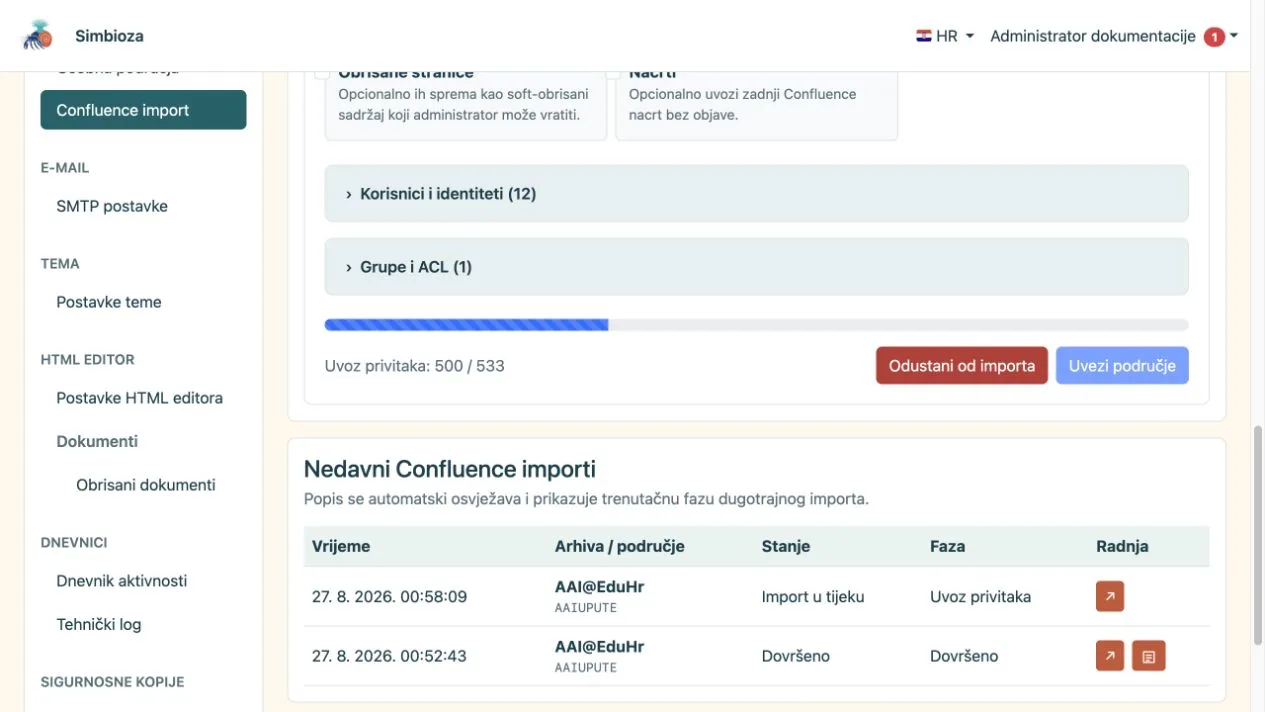Open Postavke HTML editora

tap(139, 398)
